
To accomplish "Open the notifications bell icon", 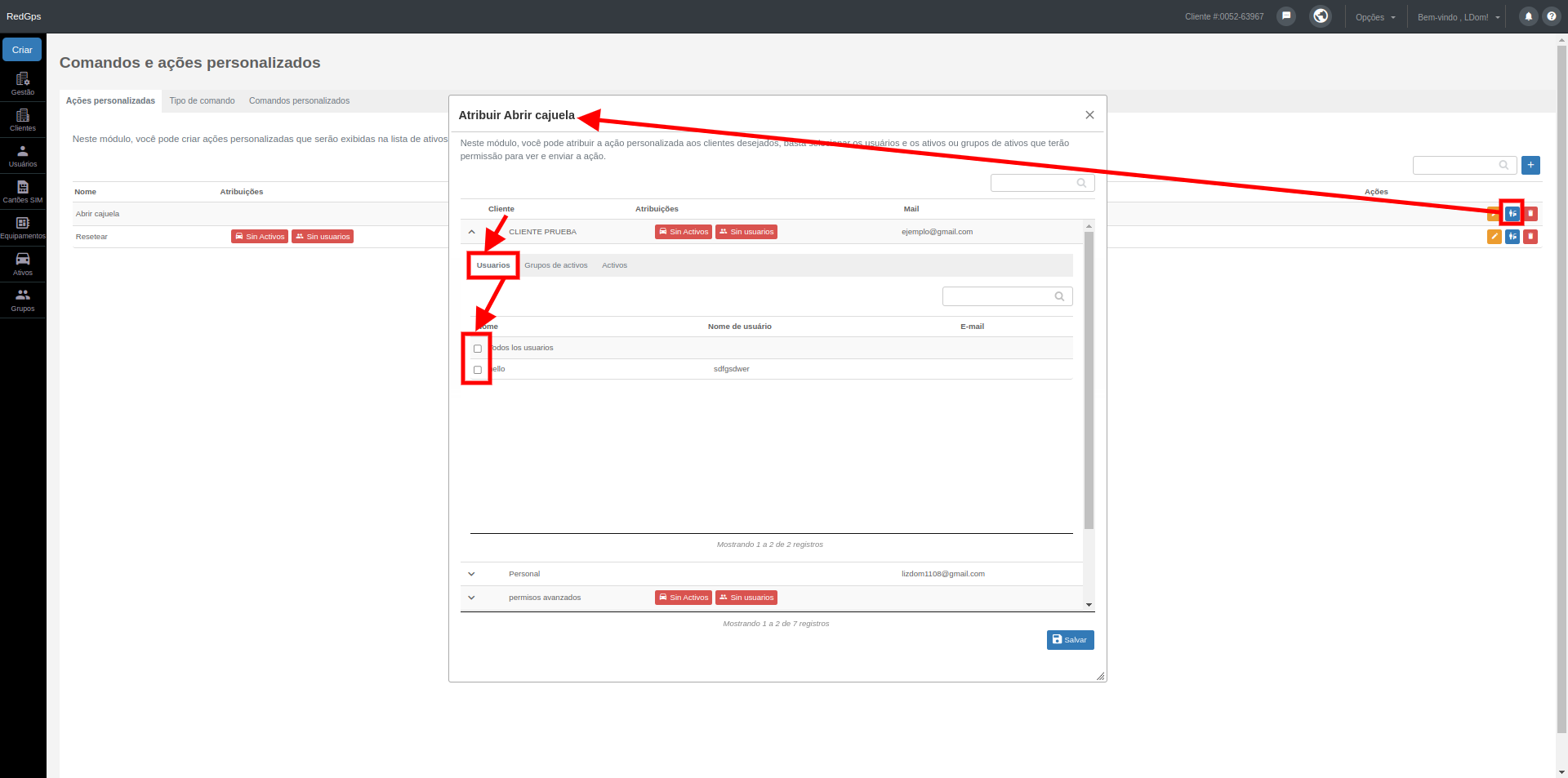I will (1528, 16).
